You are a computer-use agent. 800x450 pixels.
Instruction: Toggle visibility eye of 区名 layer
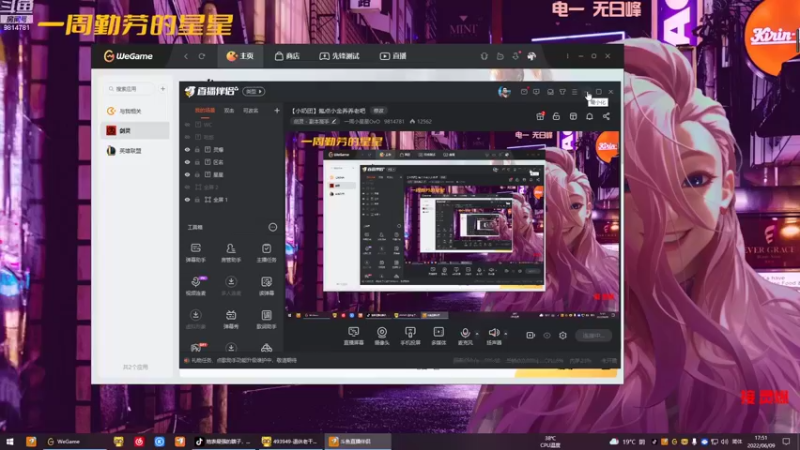coord(187,162)
